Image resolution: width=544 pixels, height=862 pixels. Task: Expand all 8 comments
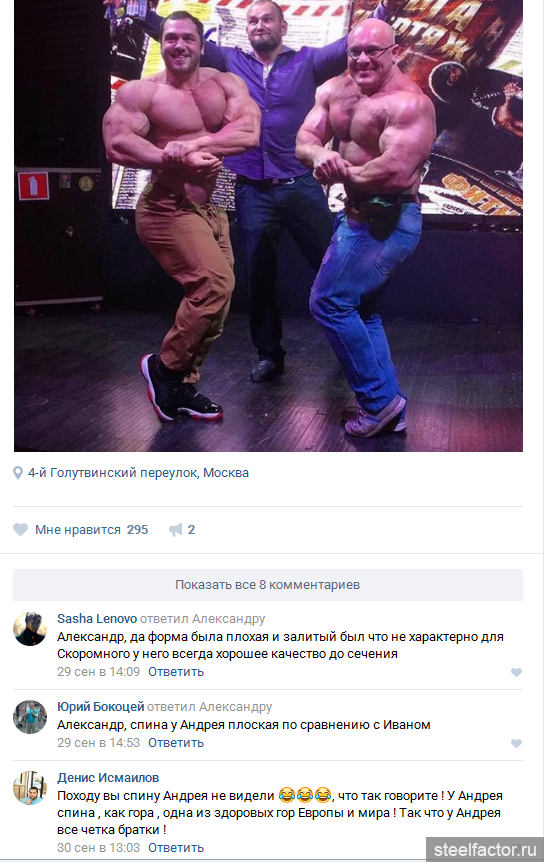268,584
